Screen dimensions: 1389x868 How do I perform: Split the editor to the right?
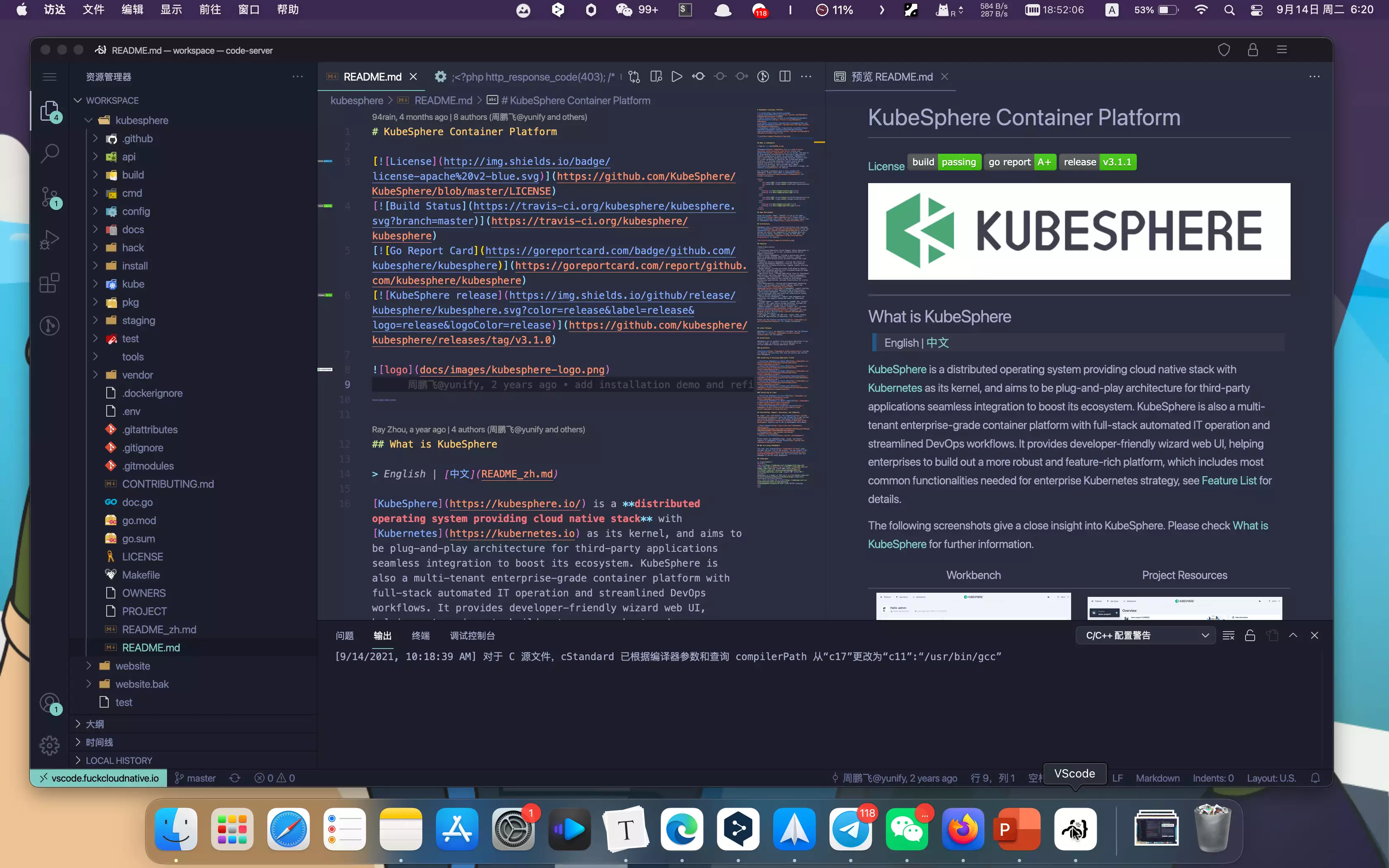point(785,76)
